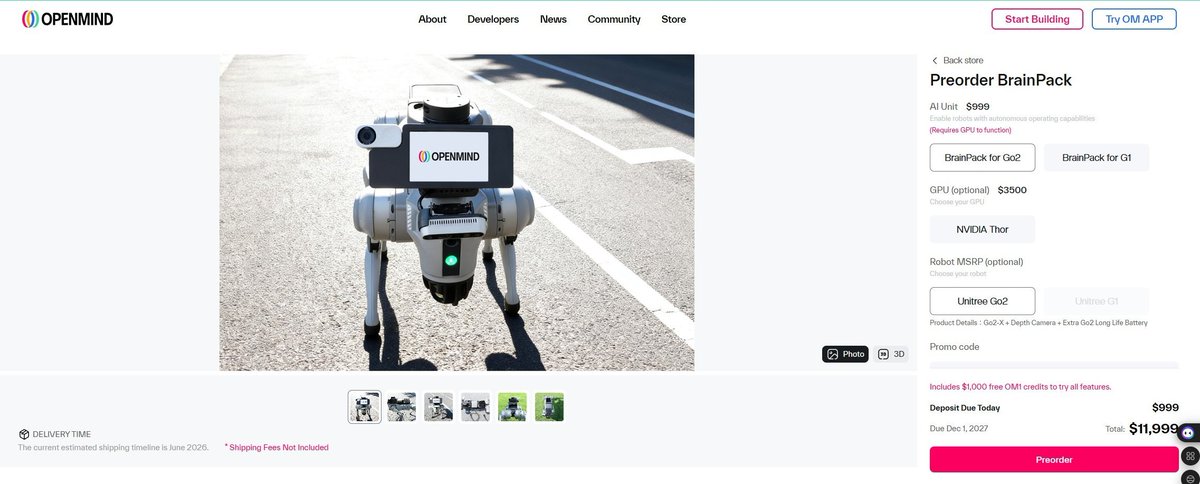Click the back chevron beside Back store
Image resolution: width=1200 pixels, height=484 pixels.
(935, 61)
